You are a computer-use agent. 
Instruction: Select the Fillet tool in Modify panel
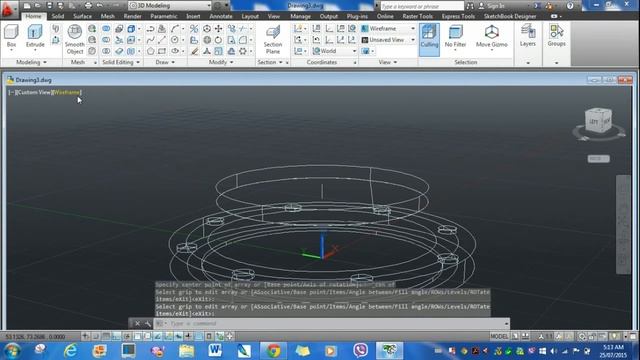point(243,40)
